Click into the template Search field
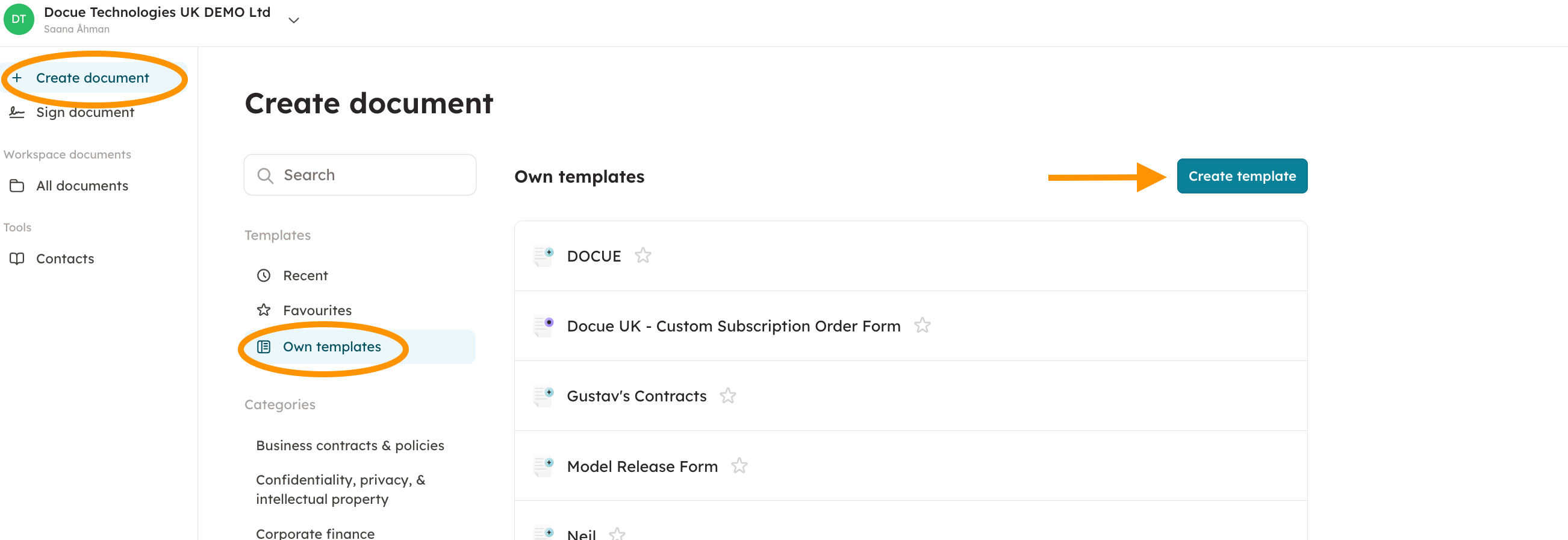This screenshot has width=1568, height=540. click(x=359, y=175)
